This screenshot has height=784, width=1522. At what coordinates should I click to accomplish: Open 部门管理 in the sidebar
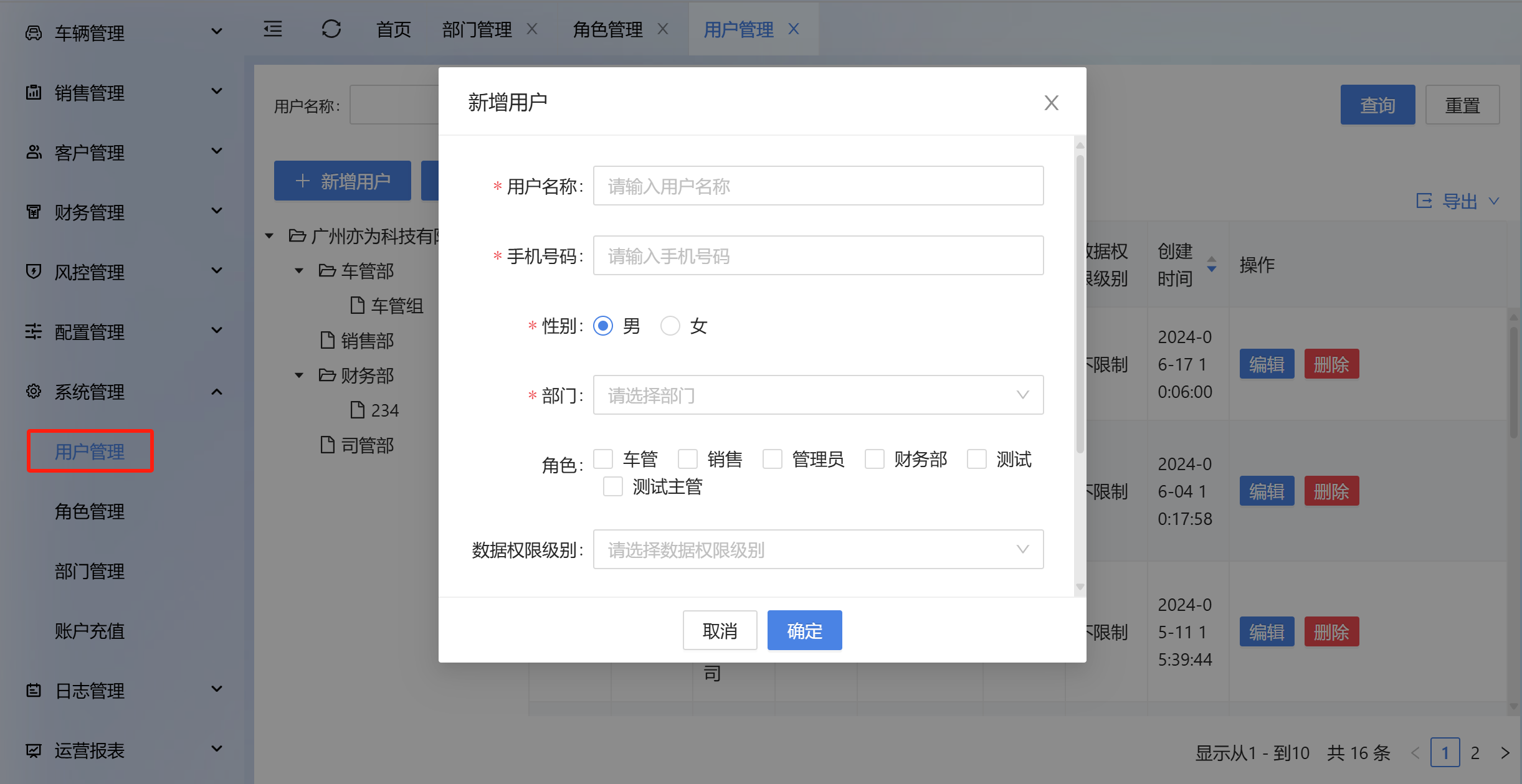coord(90,571)
